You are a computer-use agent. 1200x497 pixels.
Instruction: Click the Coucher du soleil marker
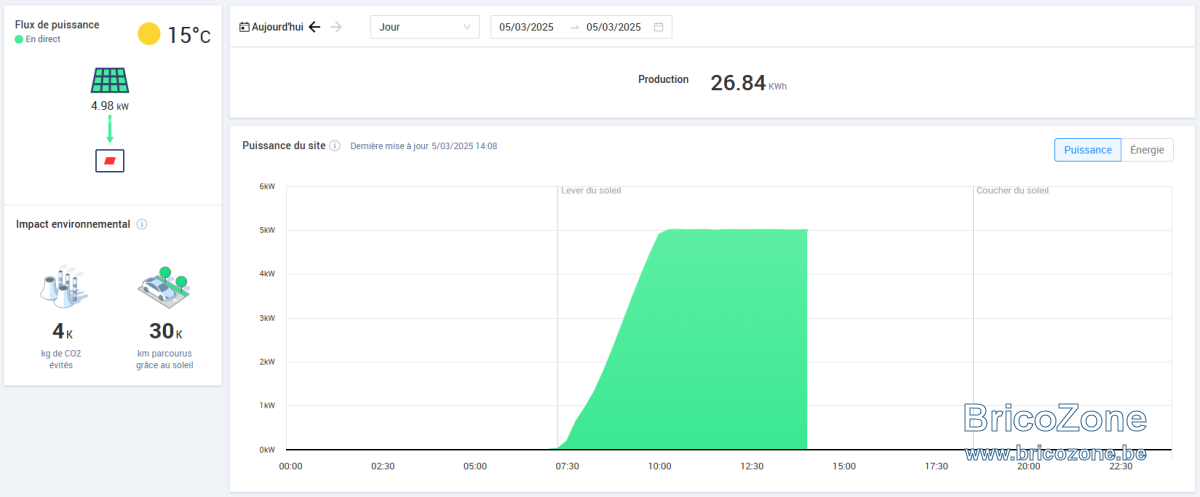pyautogui.click(x=1012, y=190)
